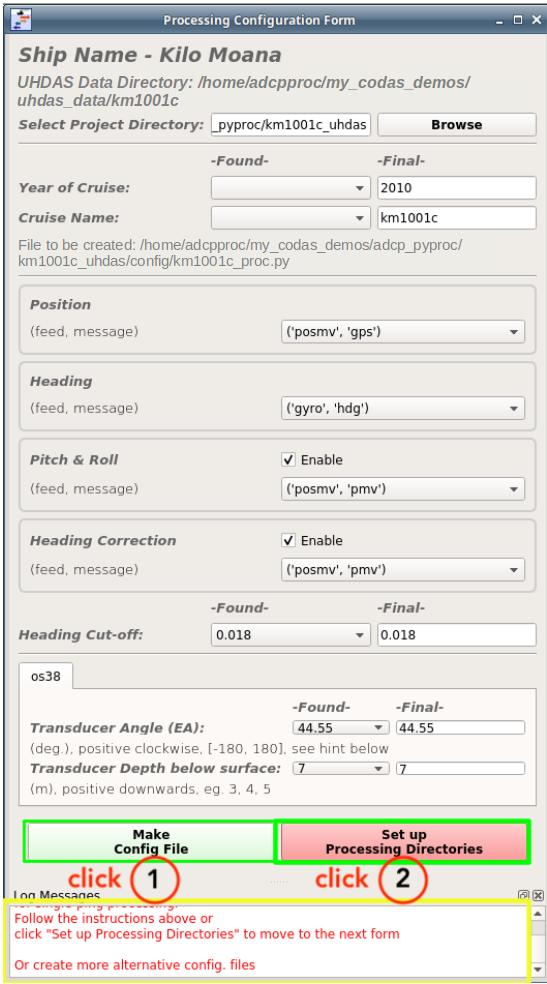
Task: Minimize the Processing Configuration Form window
Action: pos(500,20)
